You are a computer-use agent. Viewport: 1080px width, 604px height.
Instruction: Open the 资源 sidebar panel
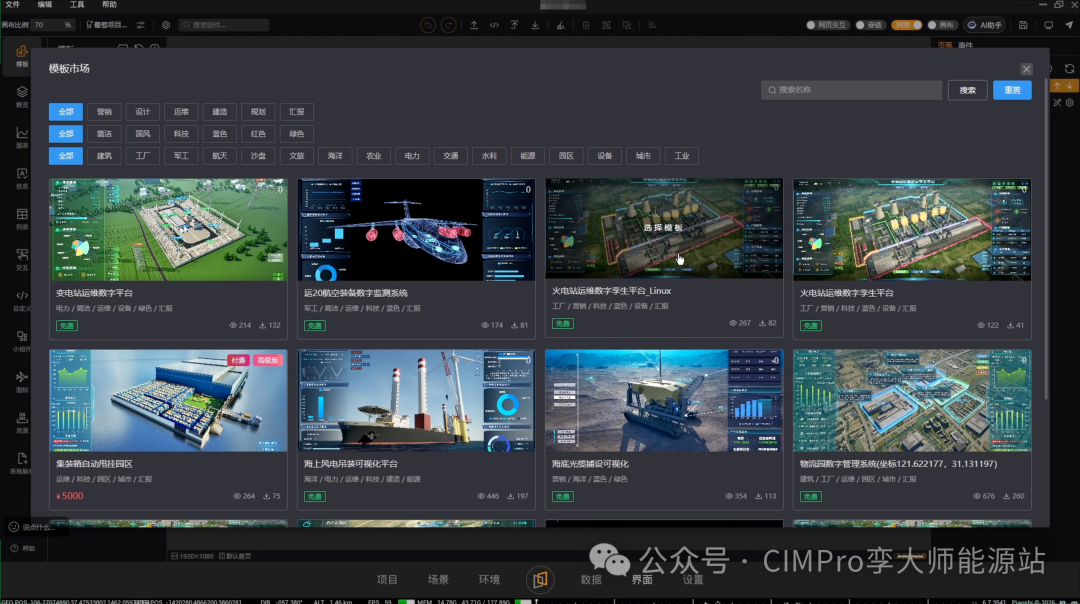click(x=22, y=422)
